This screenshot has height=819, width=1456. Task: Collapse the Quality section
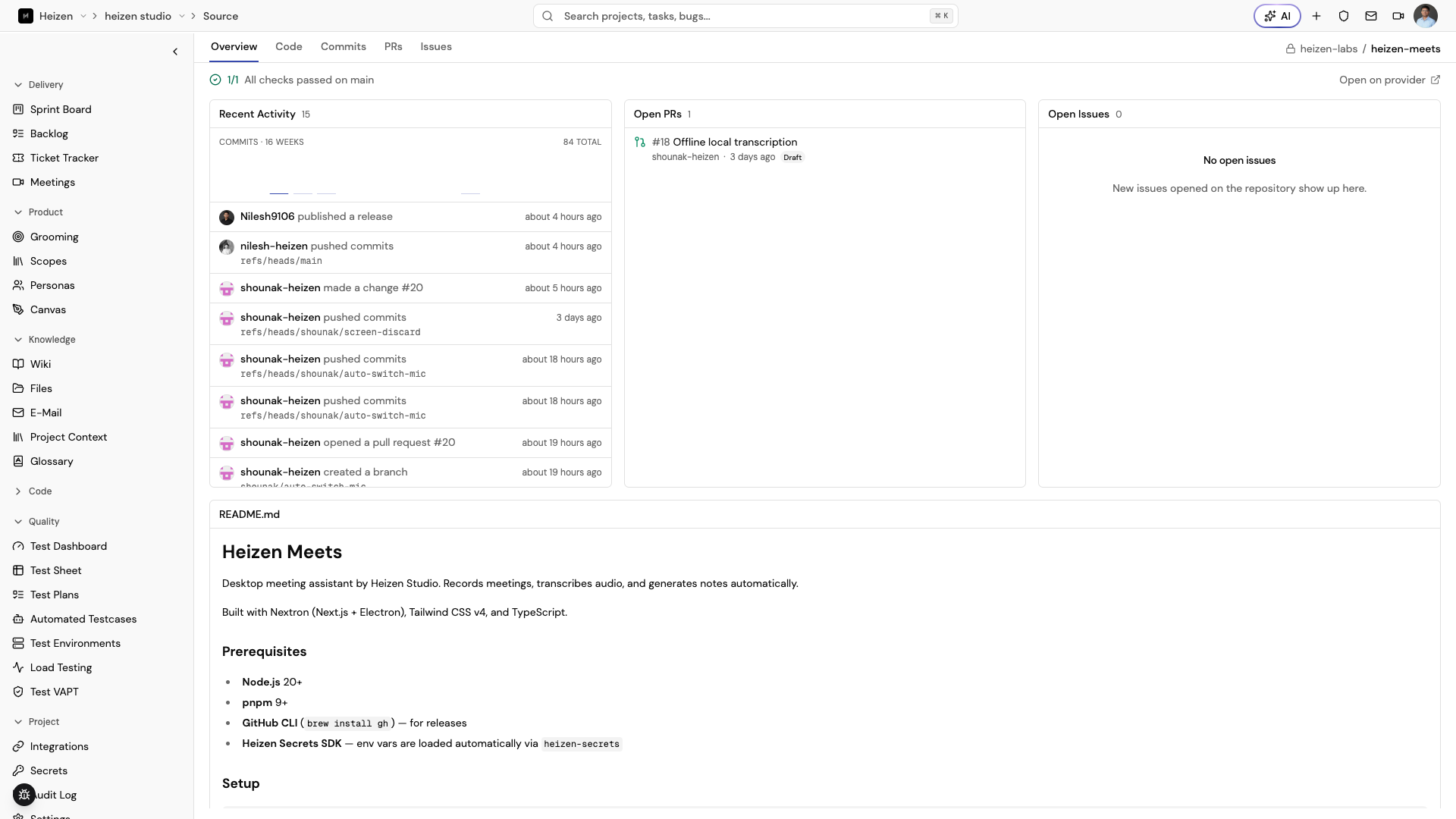(x=36, y=522)
